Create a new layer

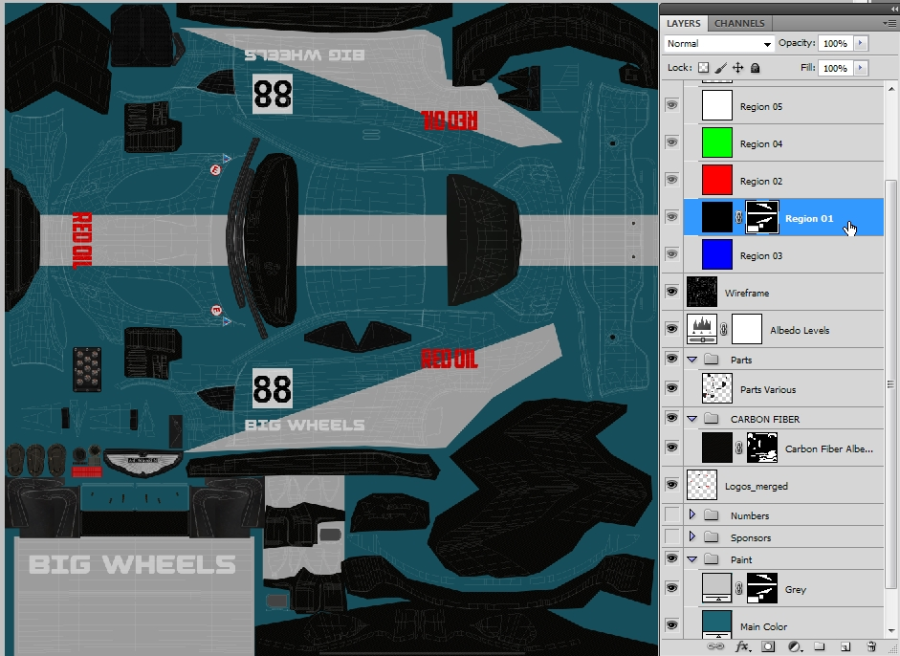coord(845,646)
